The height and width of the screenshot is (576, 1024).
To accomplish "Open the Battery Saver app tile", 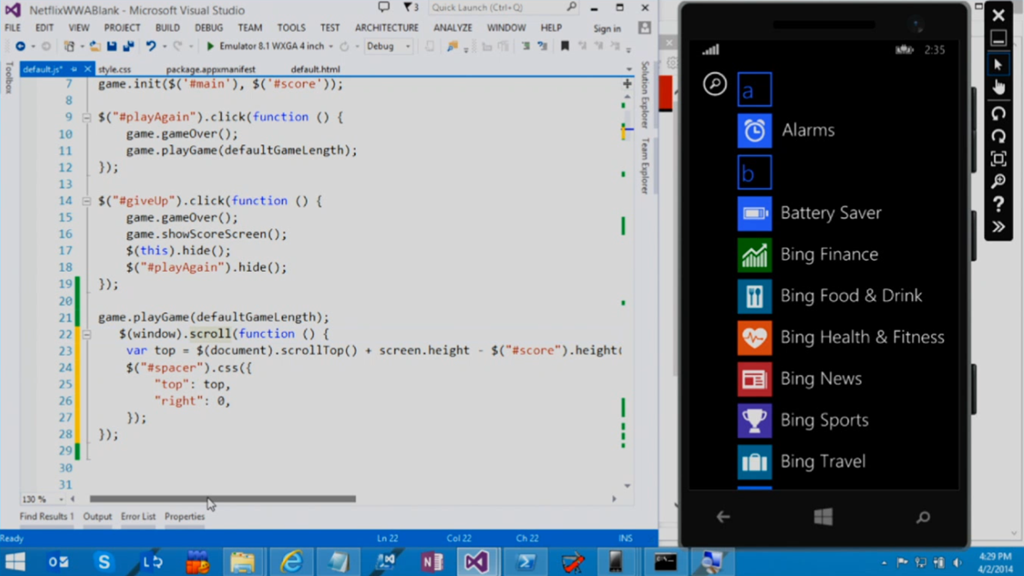I will (x=754, y=214).
